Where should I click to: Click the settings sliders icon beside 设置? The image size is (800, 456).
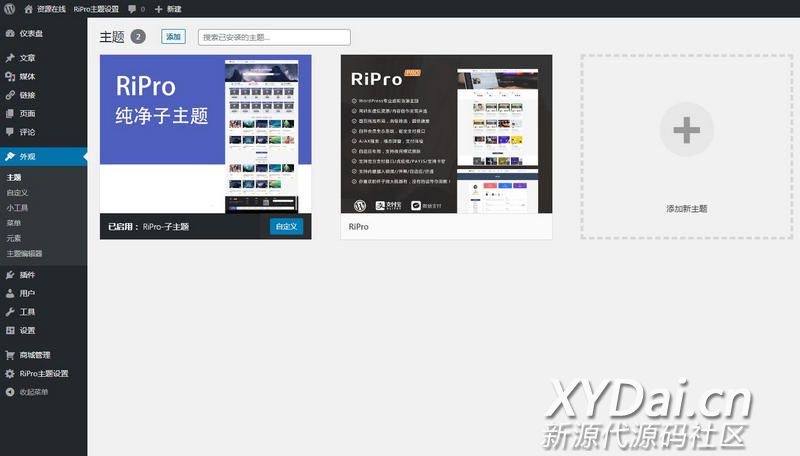(10, 331)
